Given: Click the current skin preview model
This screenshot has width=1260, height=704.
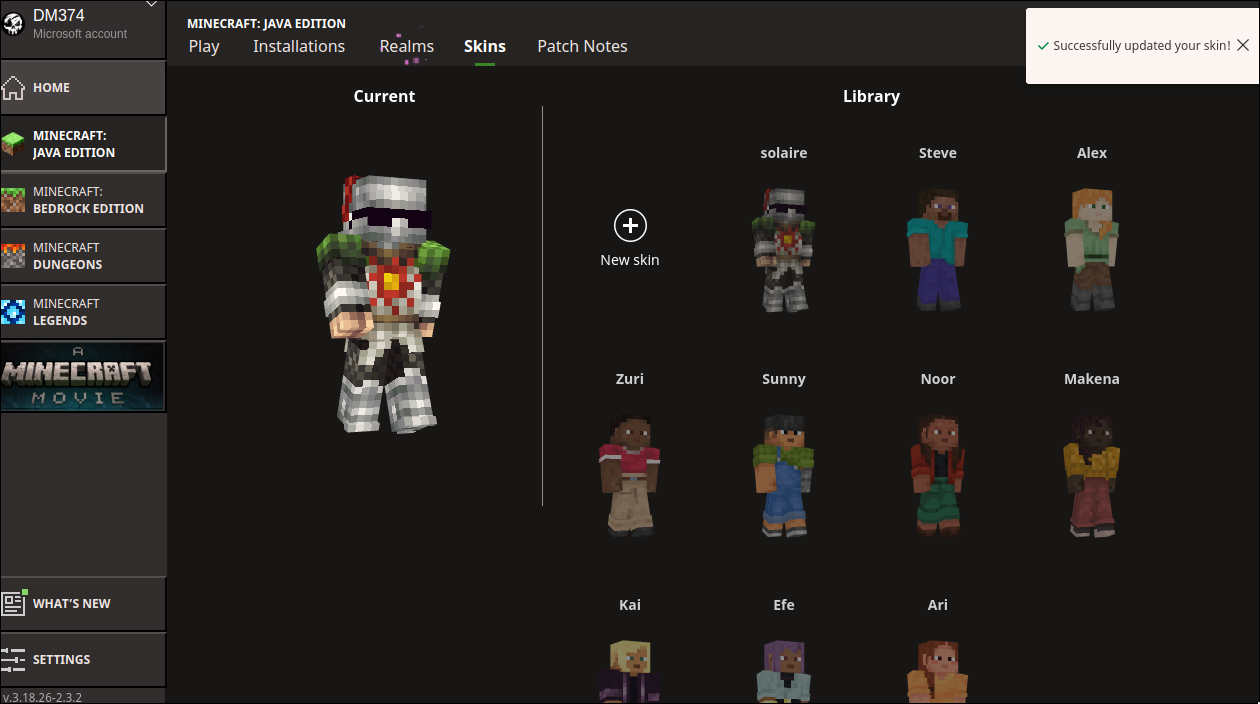Looking at the screenshot, I should pyautogui.click(x=384, y=304).
